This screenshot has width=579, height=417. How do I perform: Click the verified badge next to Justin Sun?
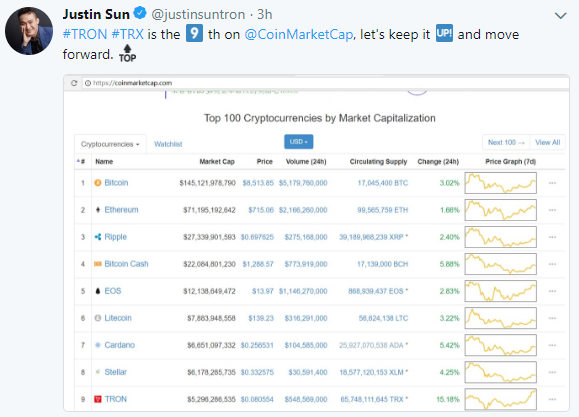(x=140, y=13)
